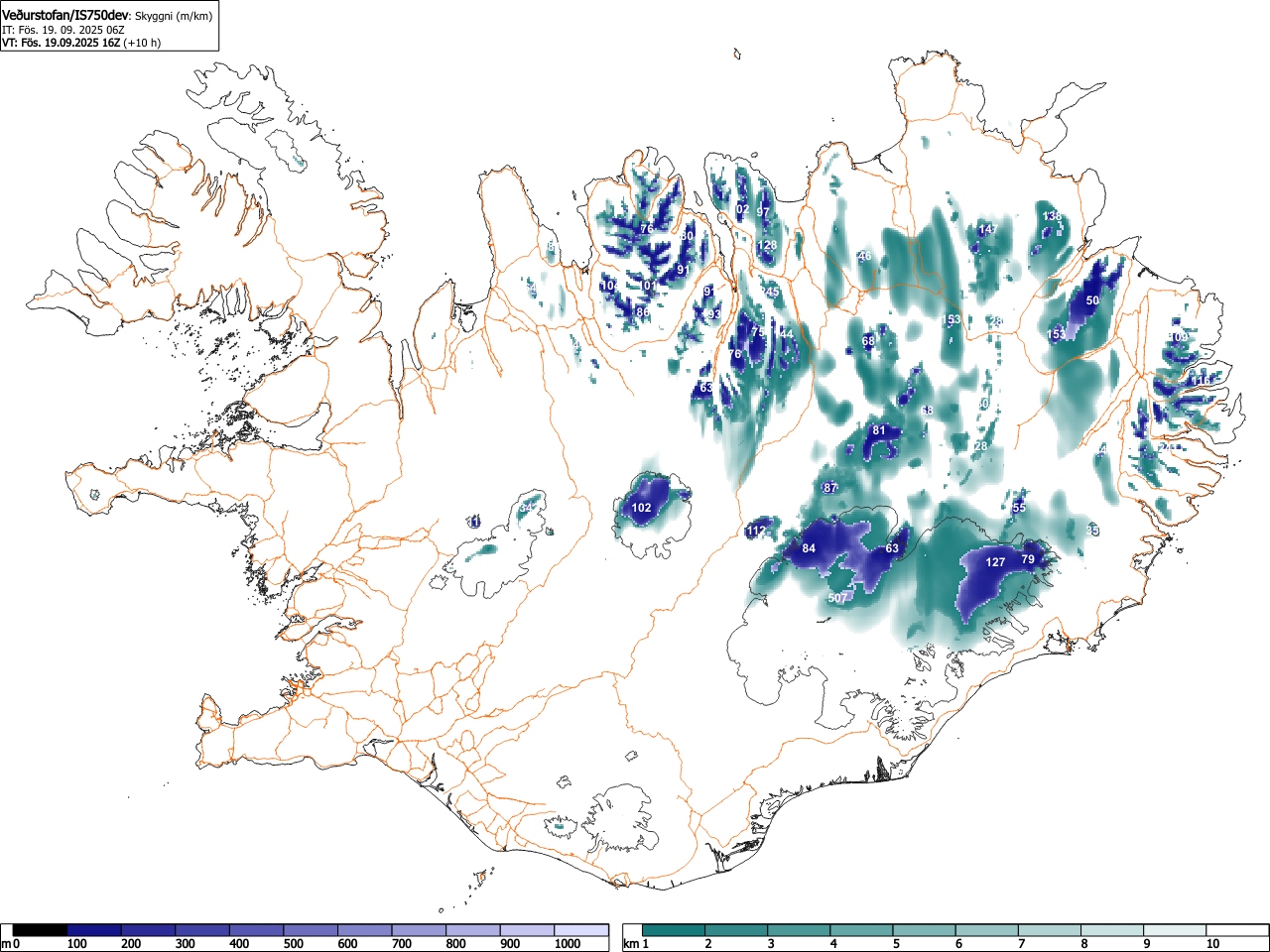Select the 200–300 m legend color band
This screenshot has height=952, width=1270.
click(x=148, y=930)
